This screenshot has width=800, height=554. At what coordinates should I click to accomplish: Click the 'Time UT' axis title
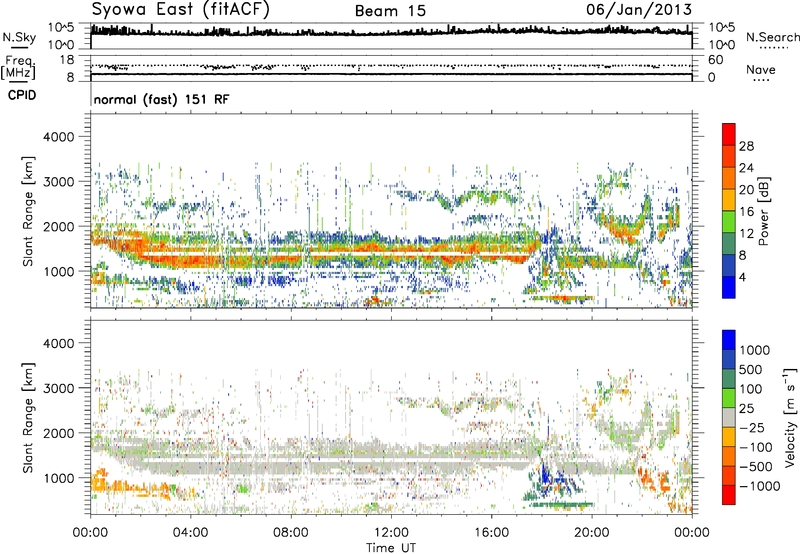(391, 548)
